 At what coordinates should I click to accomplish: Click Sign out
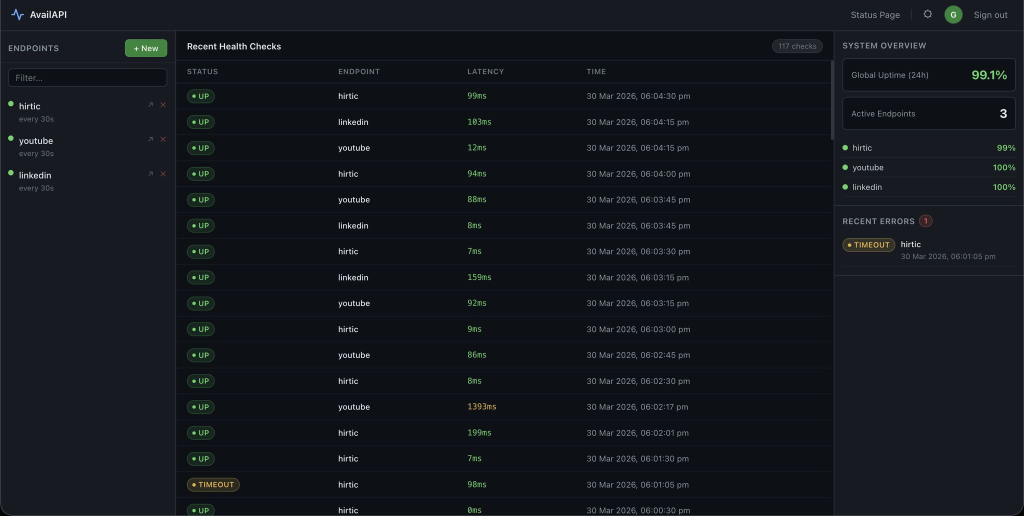pyautogui.click(x=990, y=14)
